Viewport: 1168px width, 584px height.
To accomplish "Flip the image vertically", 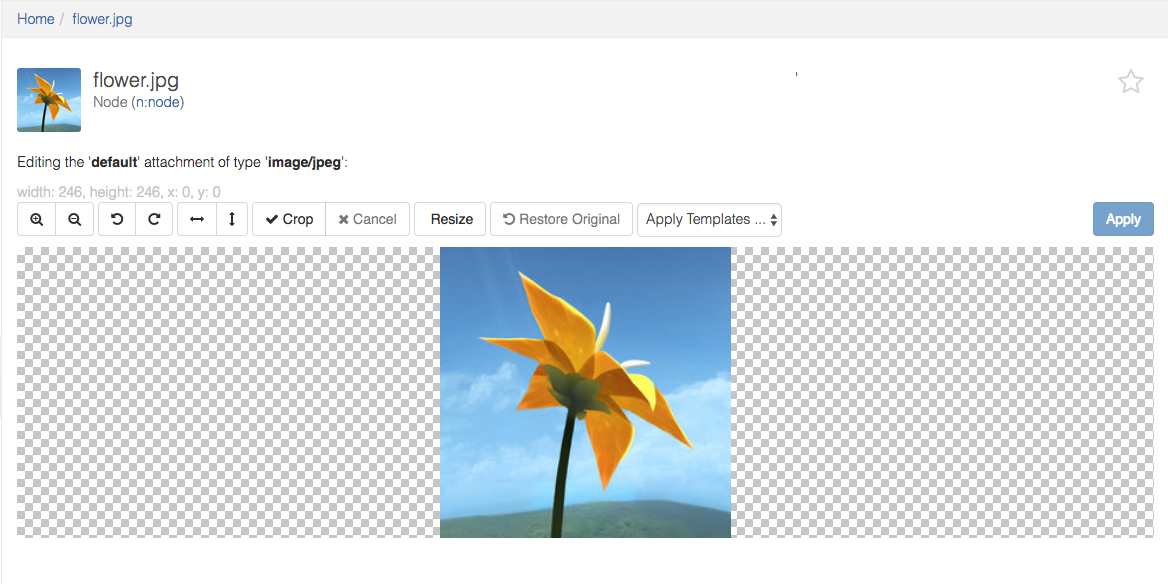I will [x=232, y=219].
